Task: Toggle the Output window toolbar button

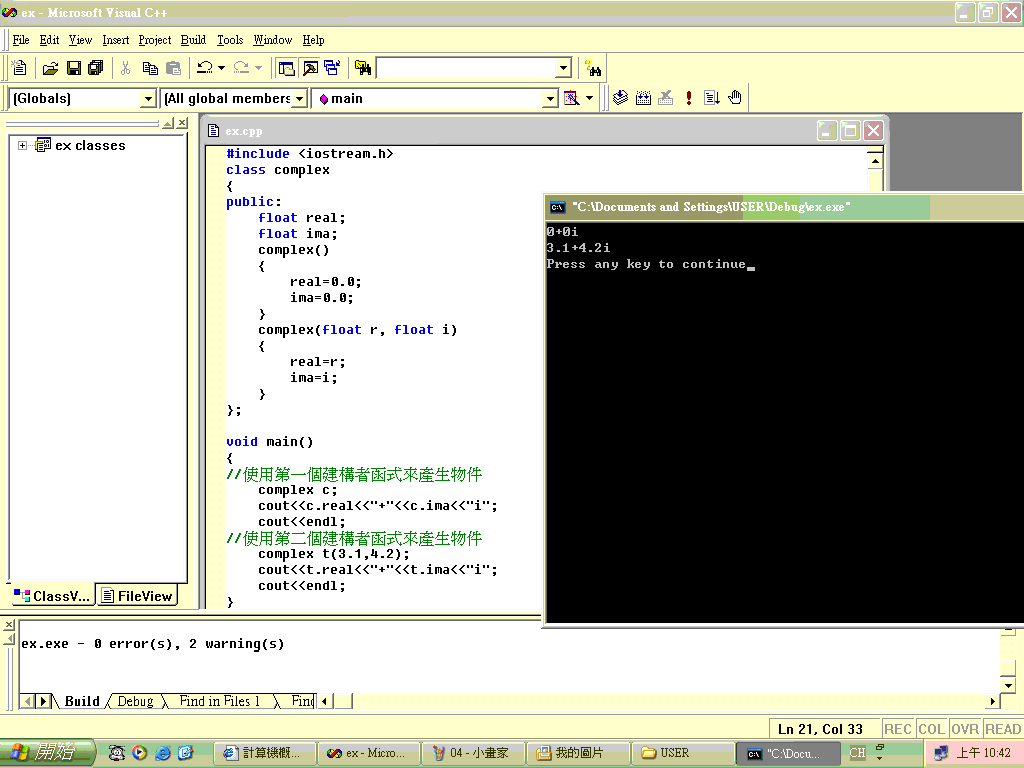Action: pos(309,68)
